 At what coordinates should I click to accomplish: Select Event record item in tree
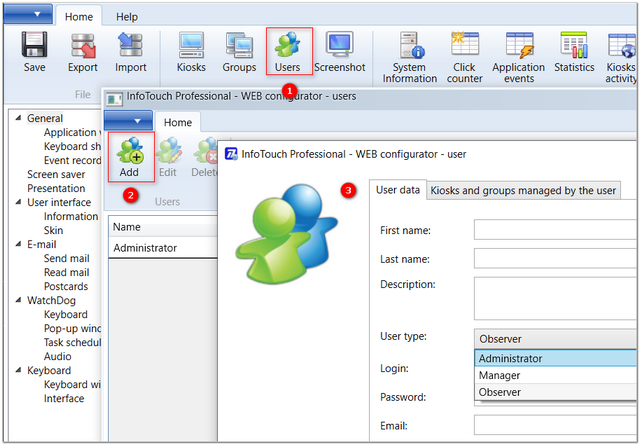[72, 160]
